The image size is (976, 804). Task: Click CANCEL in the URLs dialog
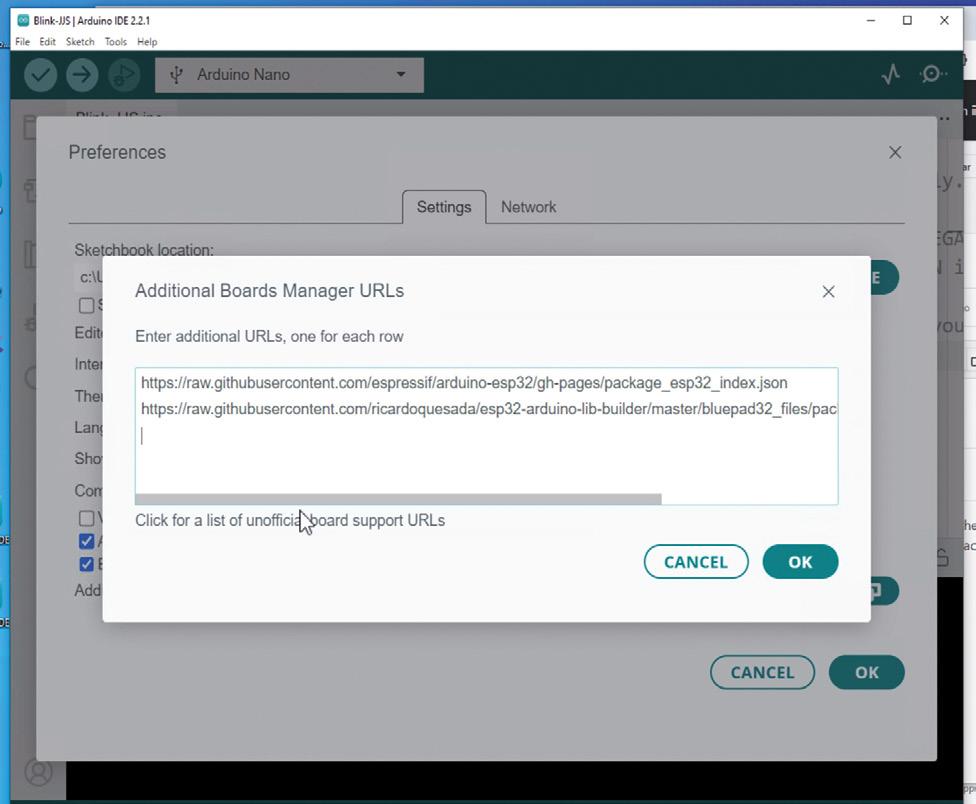(x=696, y=562)
